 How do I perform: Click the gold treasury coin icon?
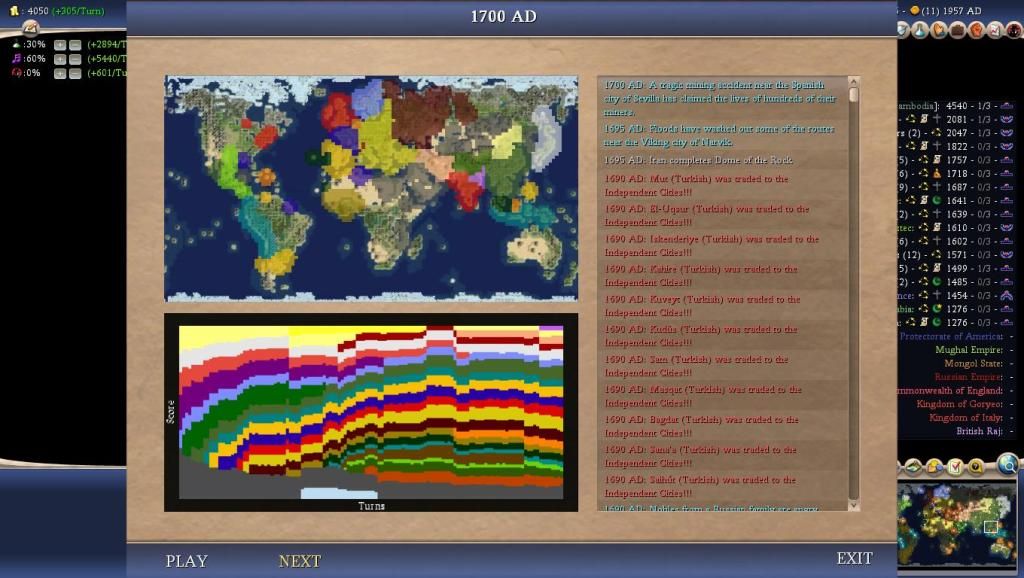point(14,11)
